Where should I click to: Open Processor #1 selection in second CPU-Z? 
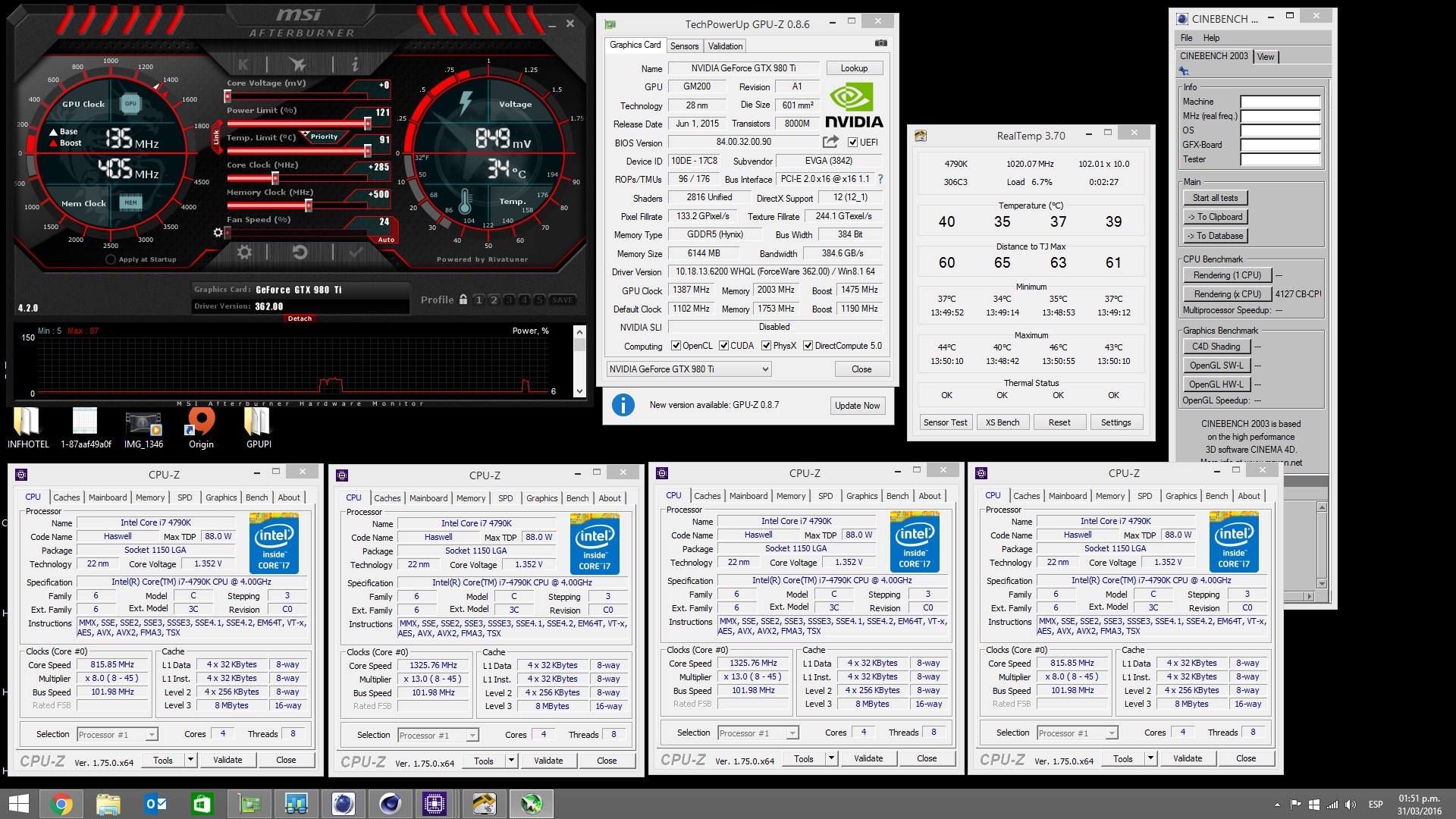click(x=438, y=735)
